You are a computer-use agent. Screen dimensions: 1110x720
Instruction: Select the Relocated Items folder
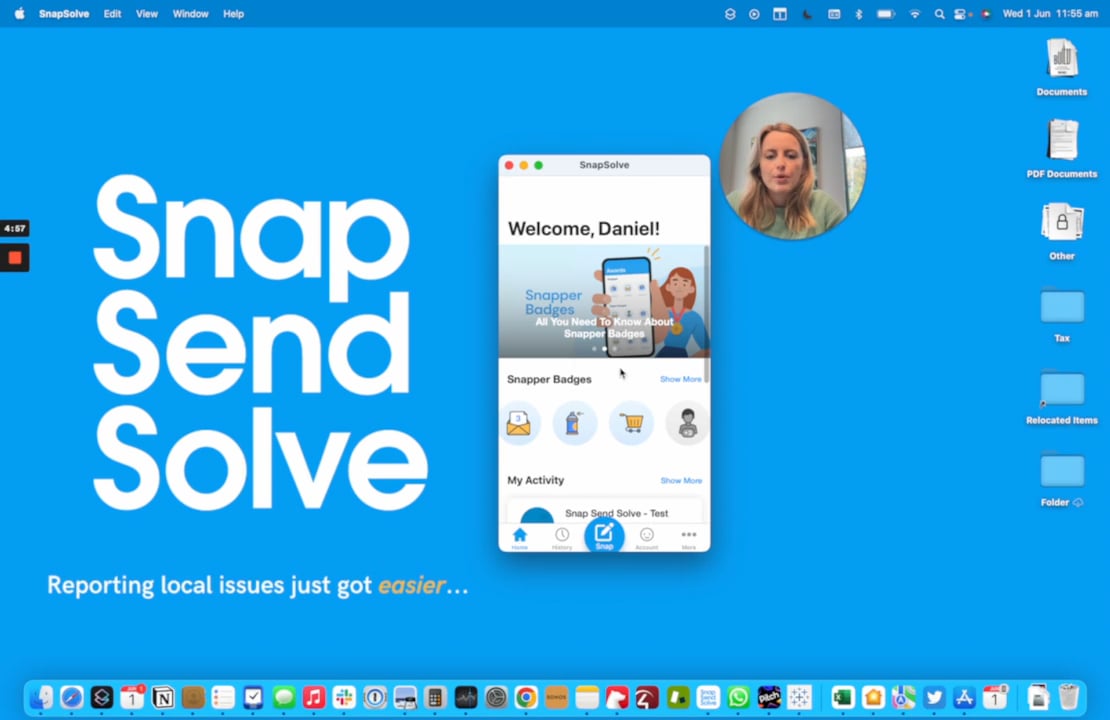pyautogui.click(x=1061, y=396)
